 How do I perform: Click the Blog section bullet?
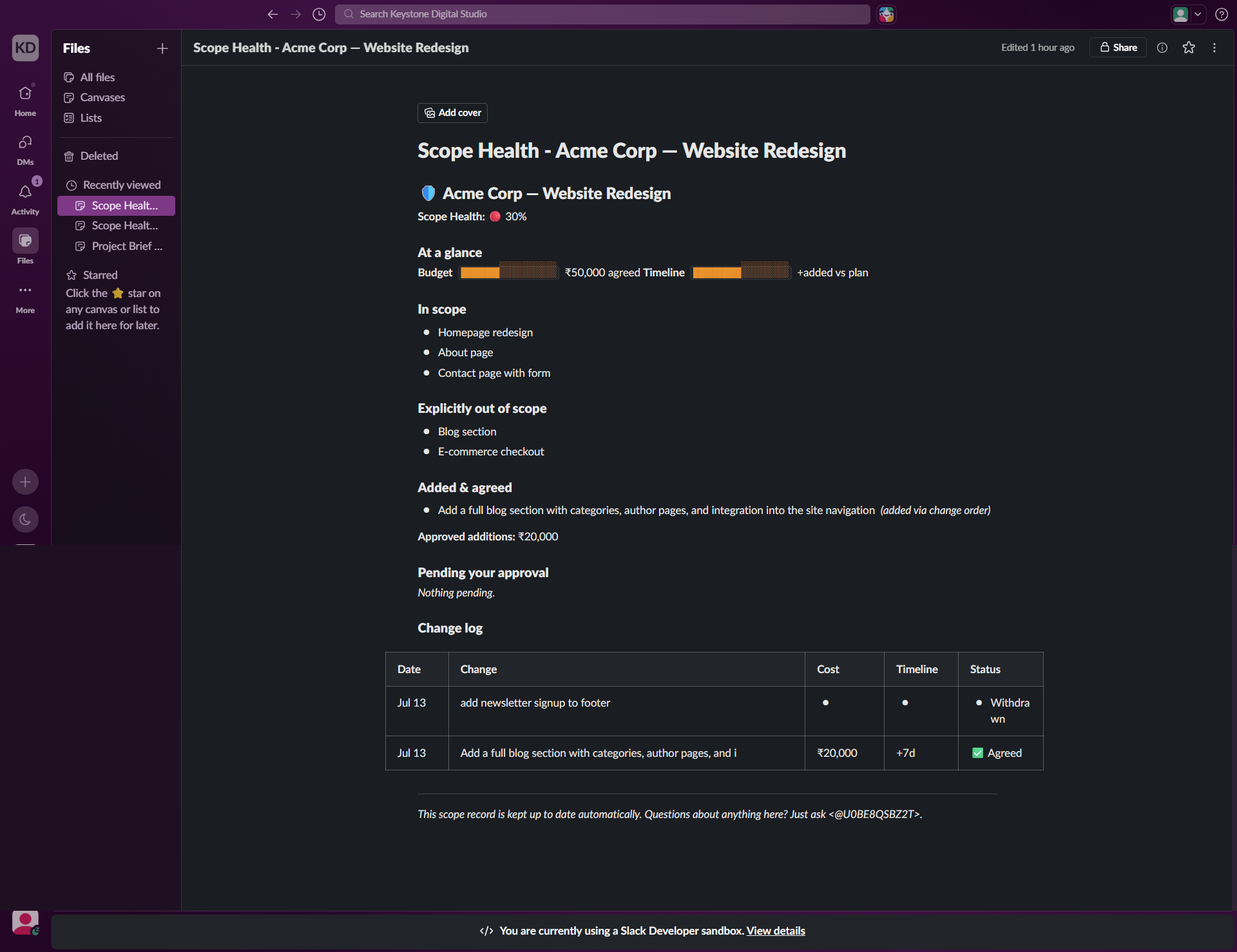pos(467,432)
